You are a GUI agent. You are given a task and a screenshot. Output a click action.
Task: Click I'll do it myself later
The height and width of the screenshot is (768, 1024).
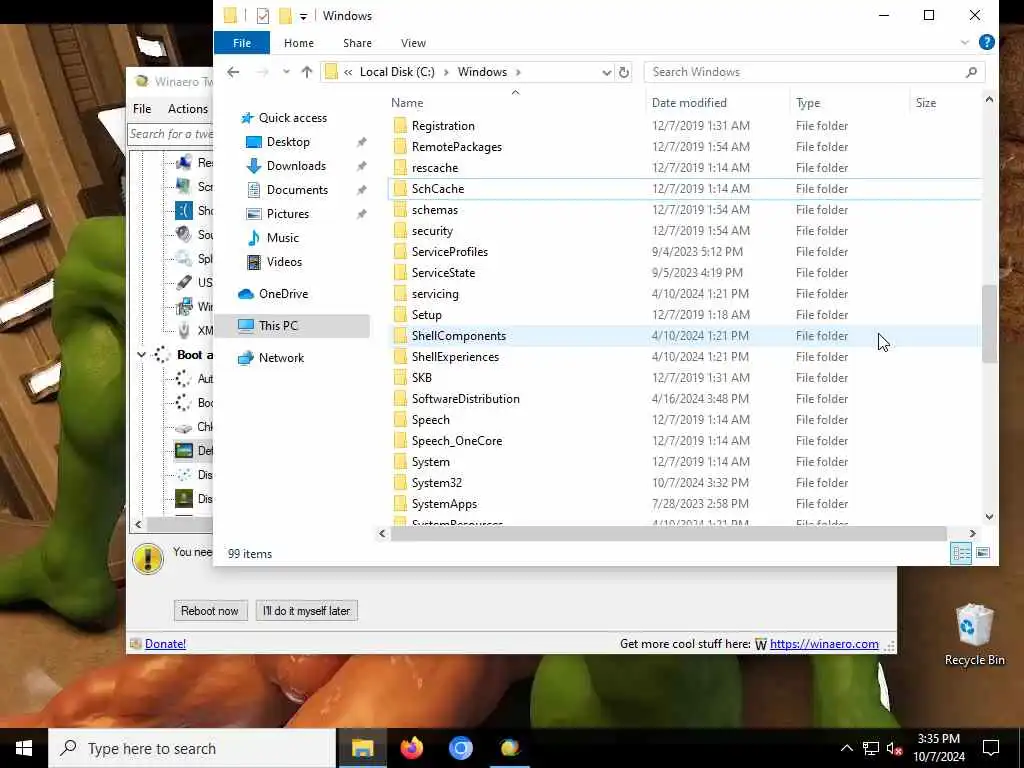[306, 611]
